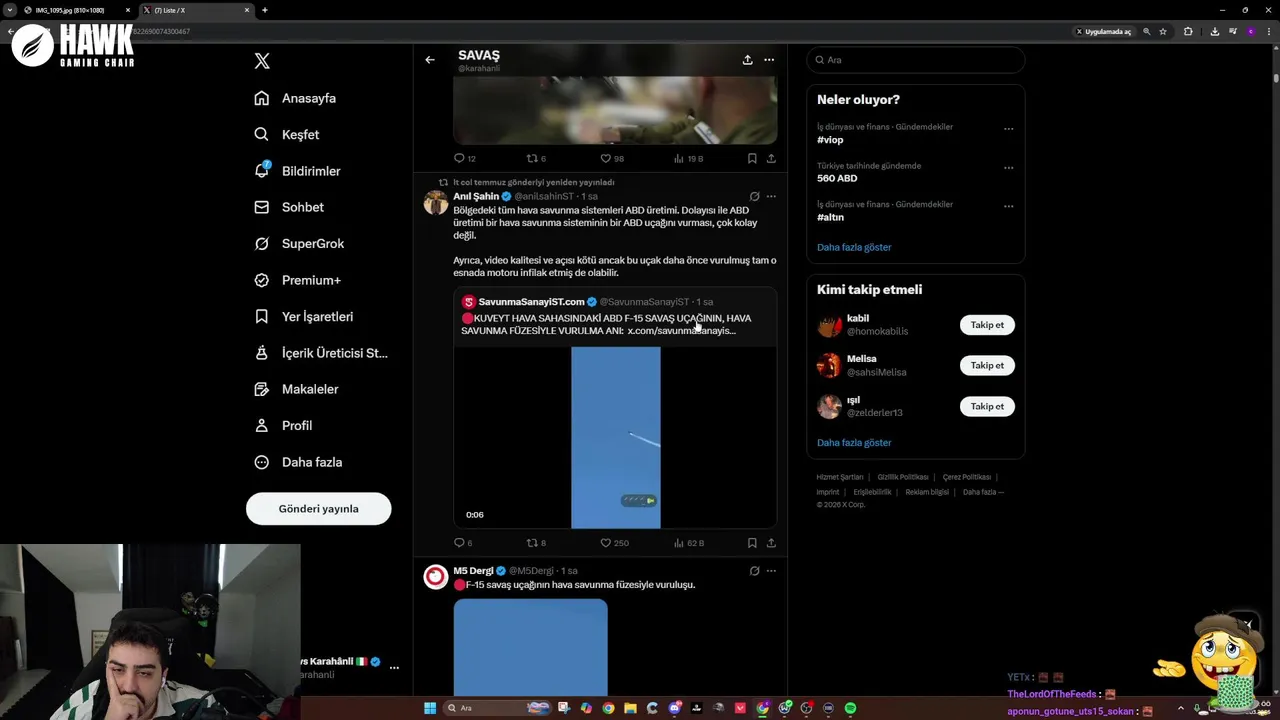Click the Windows taskbar Ara search box

coord(498,708)
